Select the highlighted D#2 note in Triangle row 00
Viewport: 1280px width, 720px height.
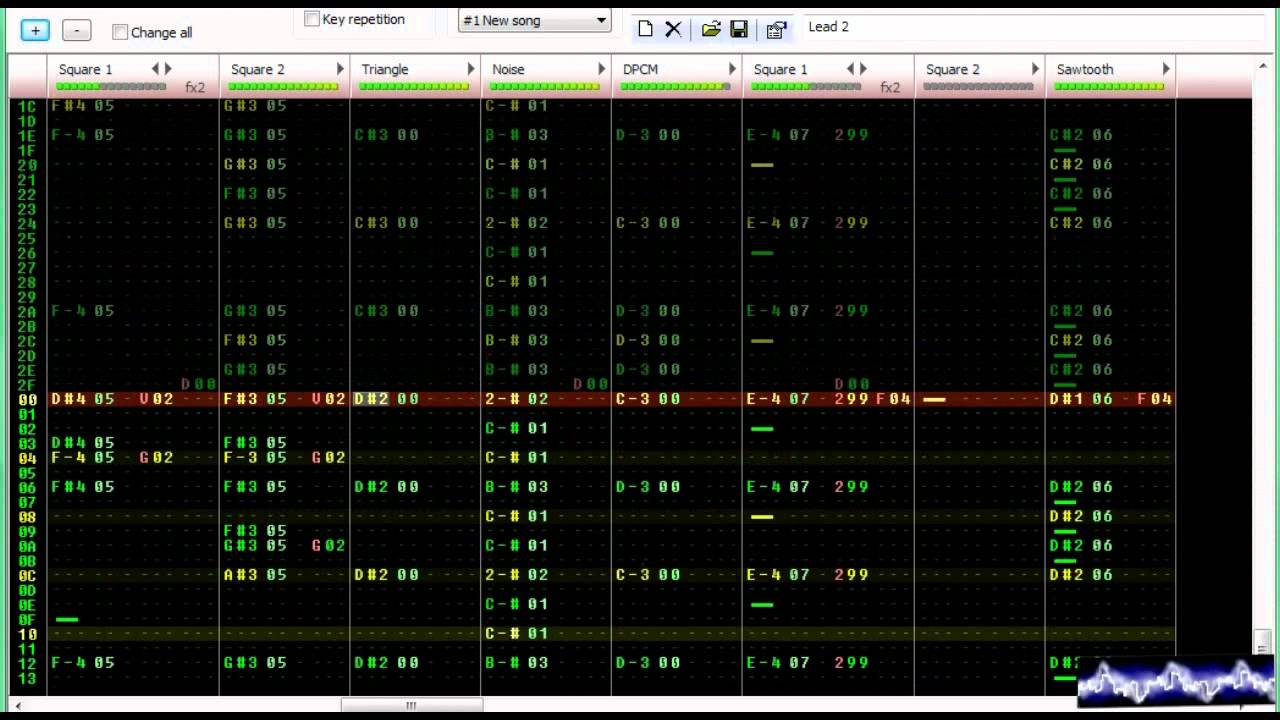371,399
